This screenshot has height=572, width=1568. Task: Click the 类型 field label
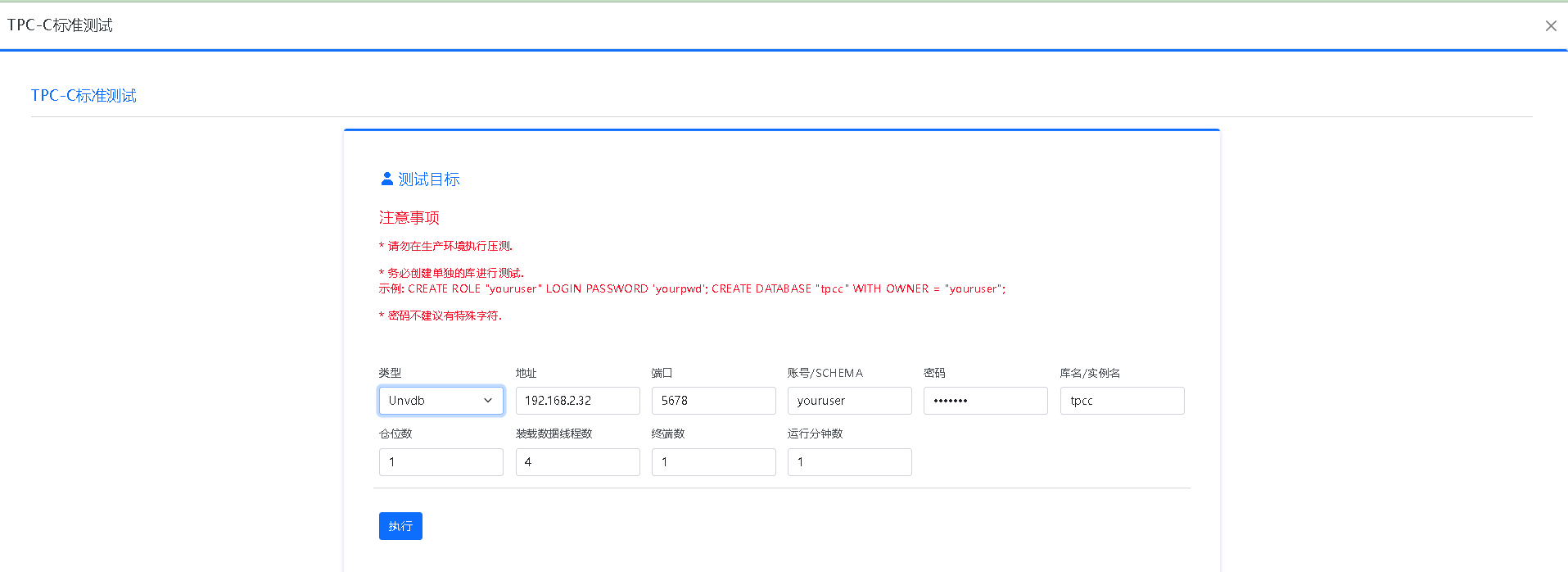coord(390,373)
